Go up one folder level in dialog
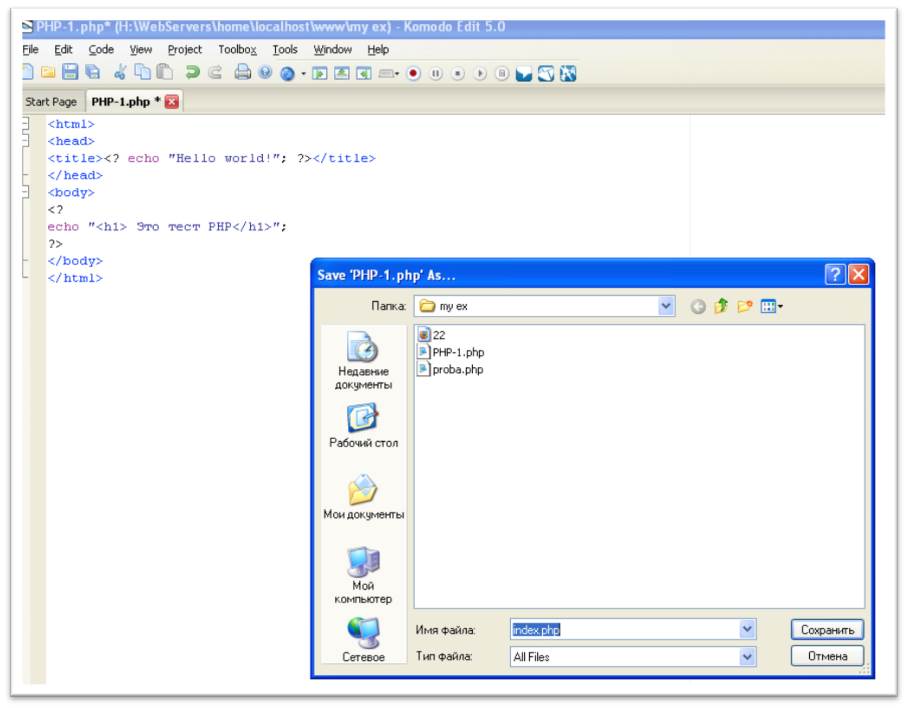Image resolution: width=907 pixels, height=708 pixels. tap(721, 306)
